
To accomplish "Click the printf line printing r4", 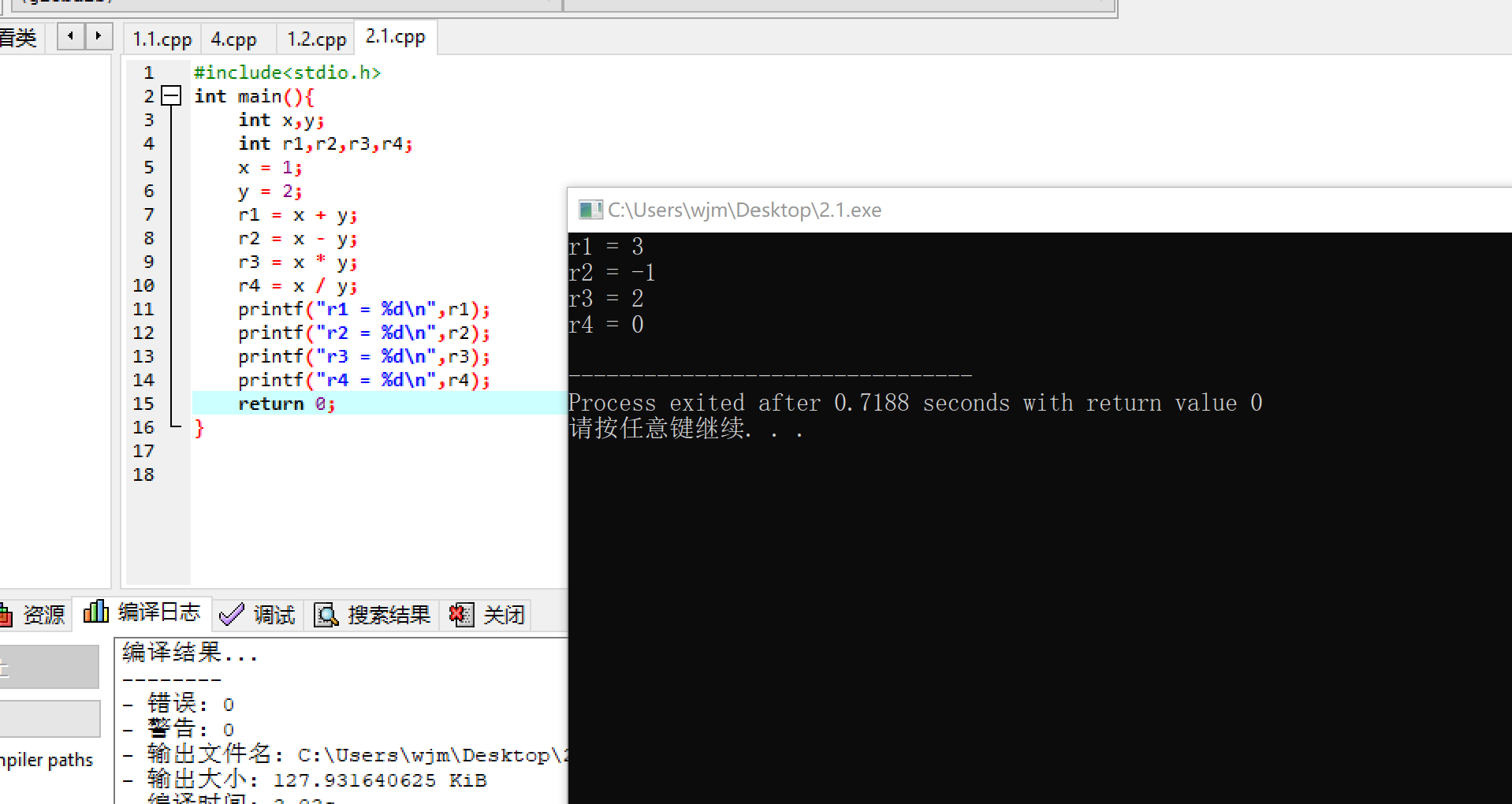I will click(364, 380).
